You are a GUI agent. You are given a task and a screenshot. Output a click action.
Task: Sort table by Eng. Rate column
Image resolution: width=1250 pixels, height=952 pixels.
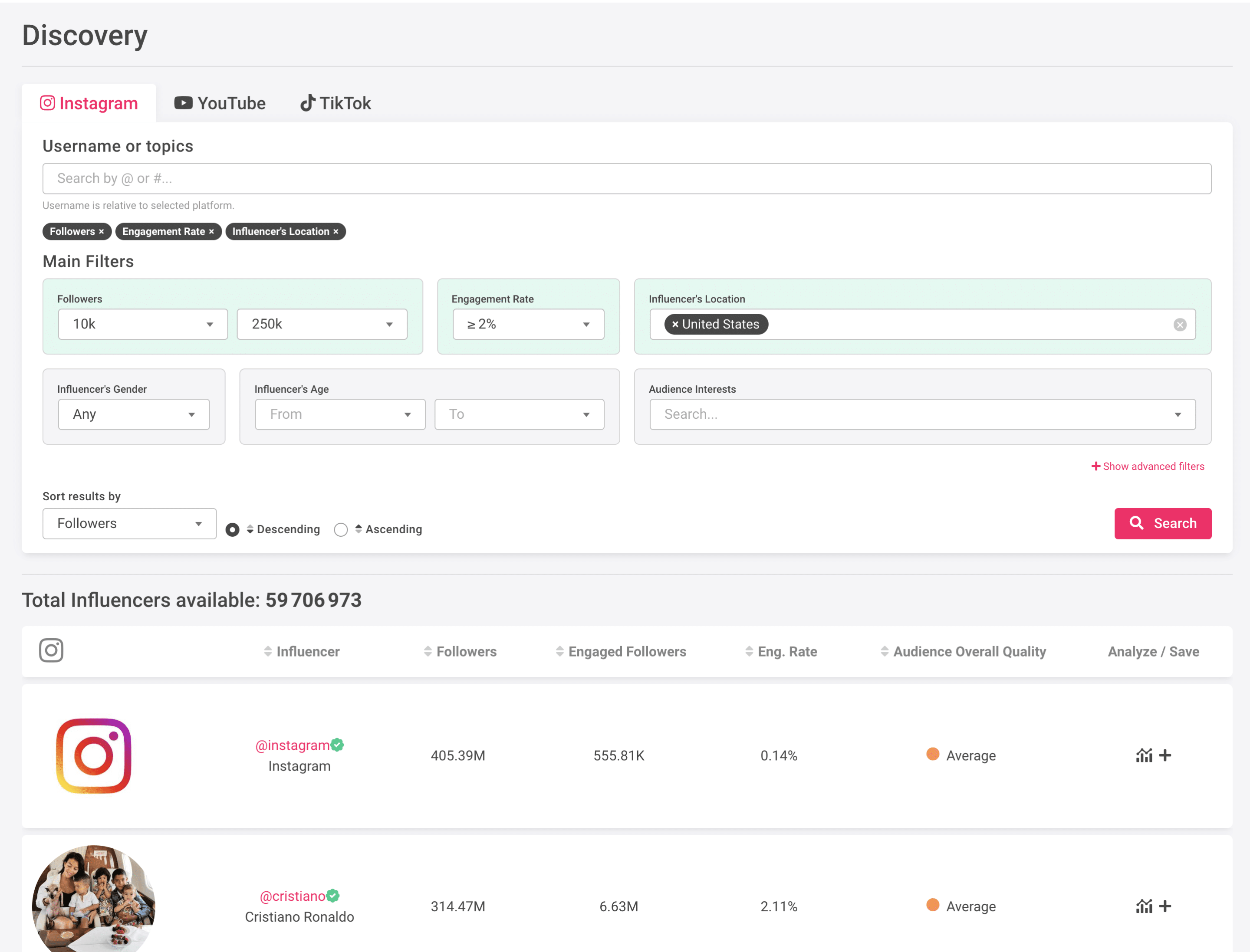[x=781, y=652]
